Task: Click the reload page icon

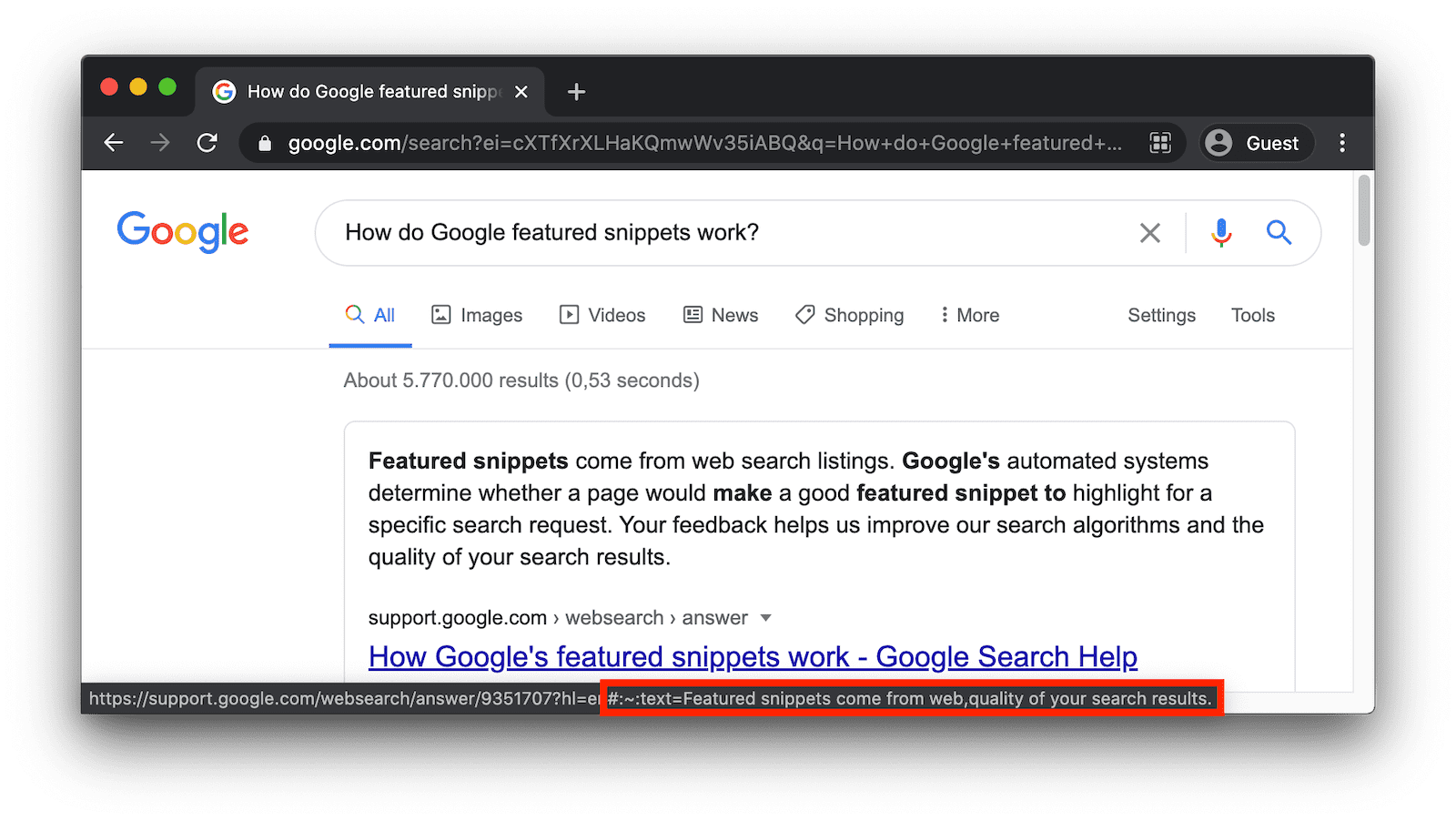Action: point(207,143)
